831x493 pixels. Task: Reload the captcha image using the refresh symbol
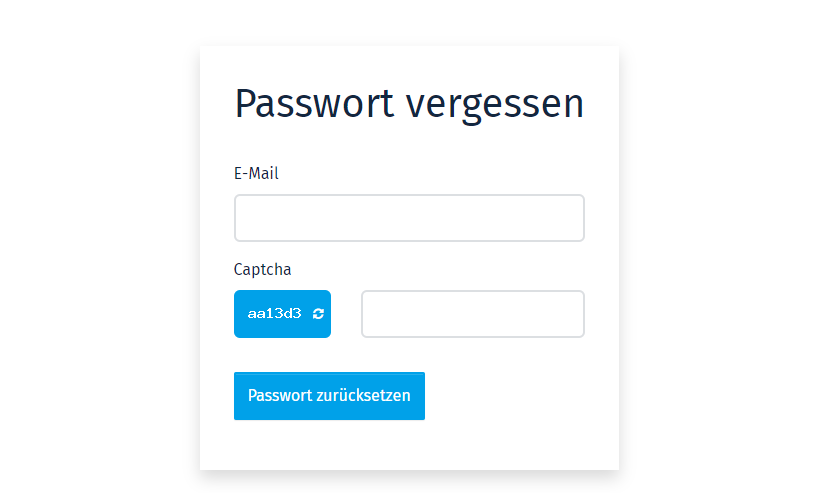point(318,314)
